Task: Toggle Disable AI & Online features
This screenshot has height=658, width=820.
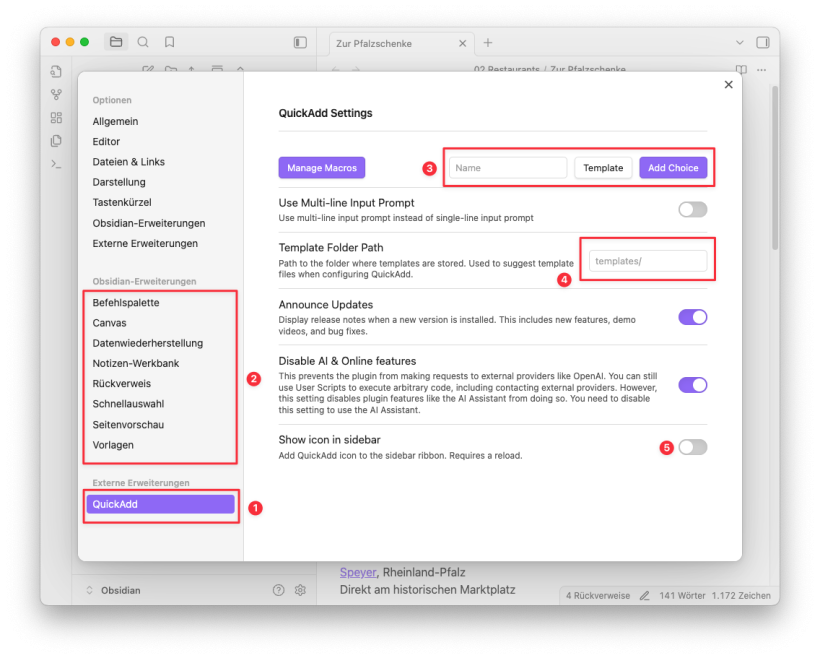Action: click(x=692, y=385)
